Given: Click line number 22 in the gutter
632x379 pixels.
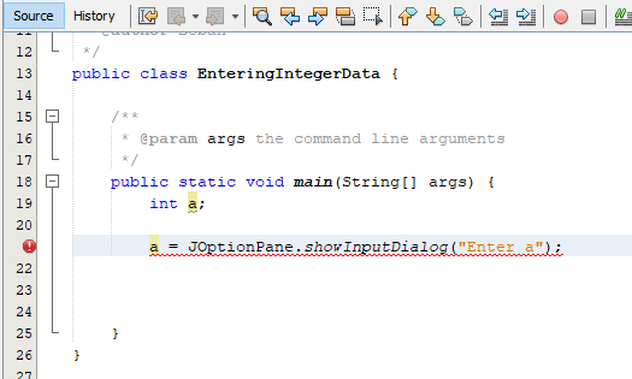Looking at the screenshot, I should click(24, 268).
